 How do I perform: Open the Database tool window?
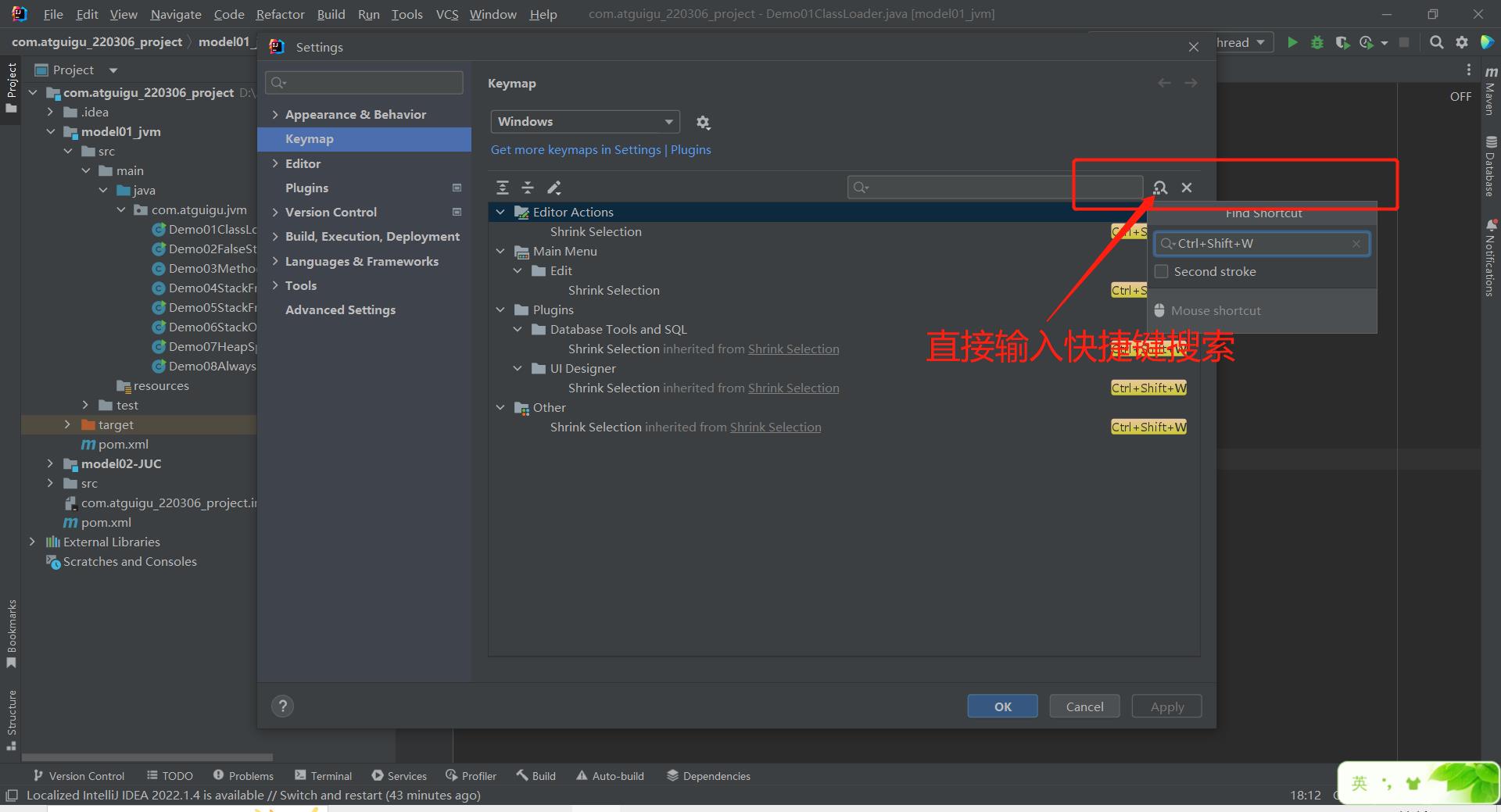coord(1491,166)
